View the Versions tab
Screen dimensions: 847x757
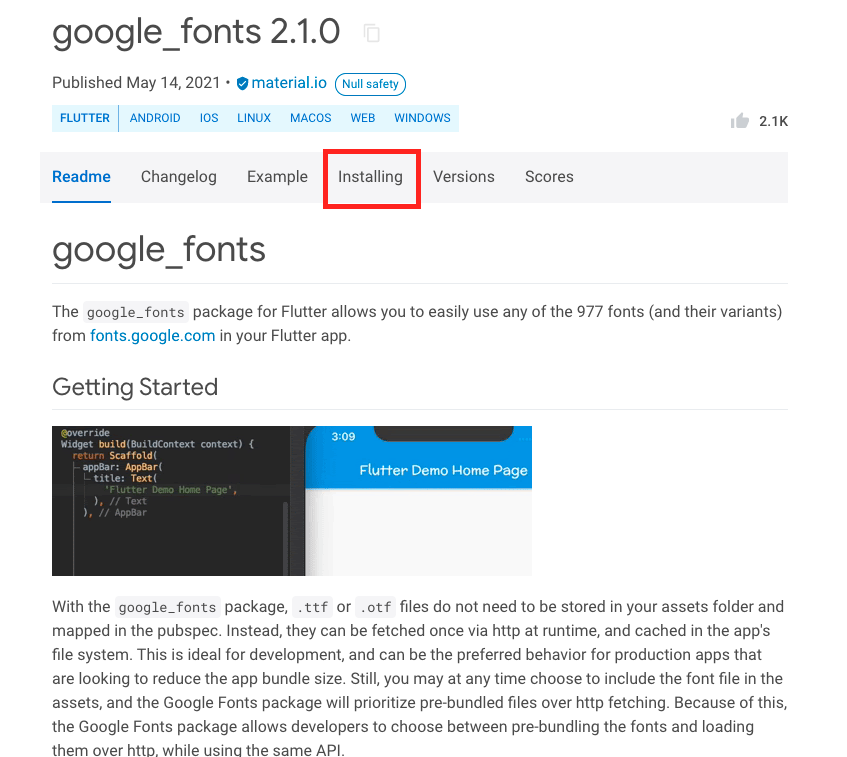coord(464,176)
